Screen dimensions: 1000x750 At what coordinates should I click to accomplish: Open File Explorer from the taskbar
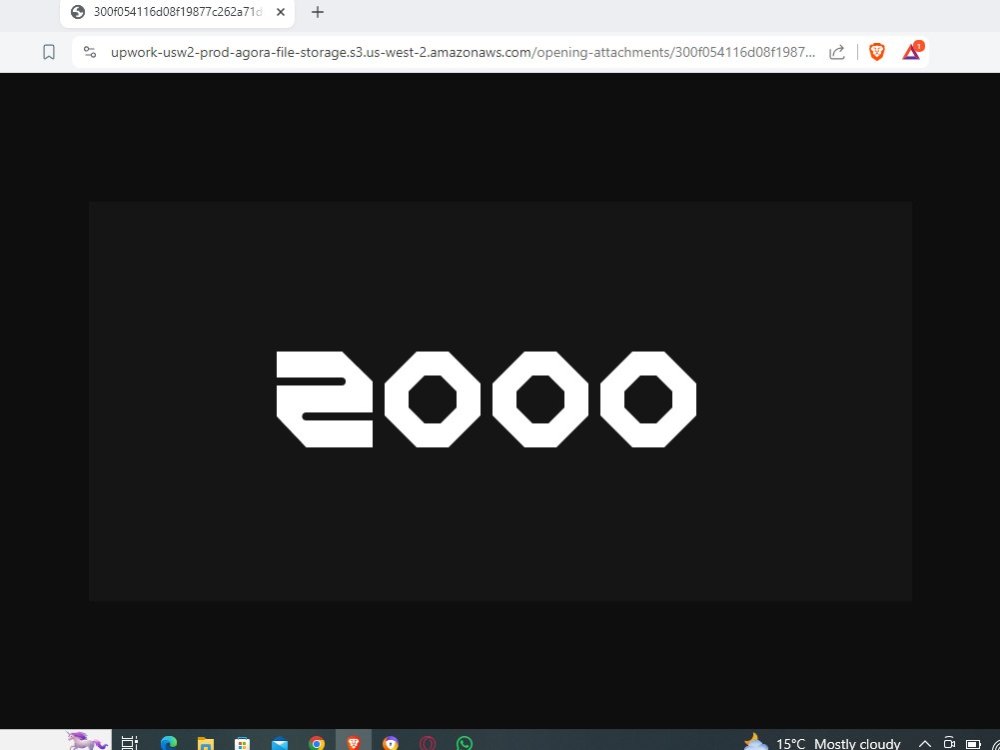click(x=205, y=744)
